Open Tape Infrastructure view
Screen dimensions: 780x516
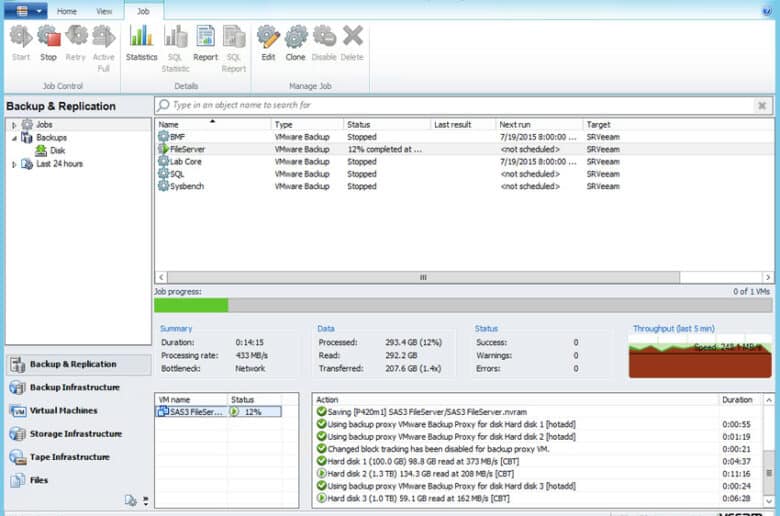(x=79, y=457)
